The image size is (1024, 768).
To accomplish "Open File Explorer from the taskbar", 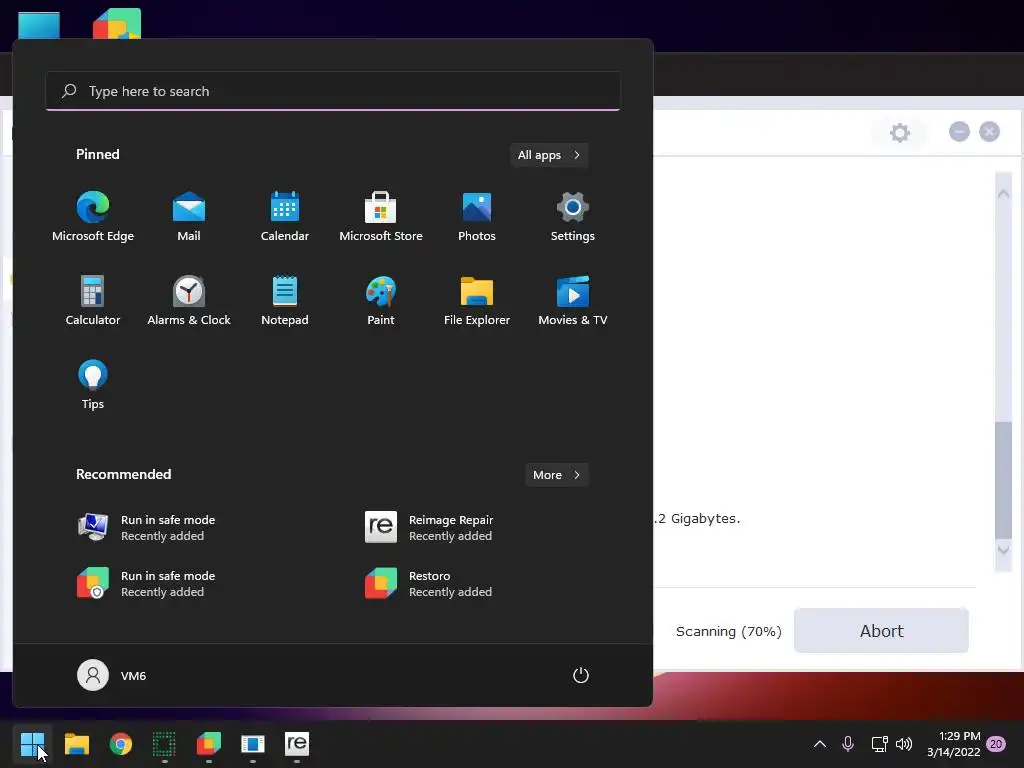I will tap(76, 743).
